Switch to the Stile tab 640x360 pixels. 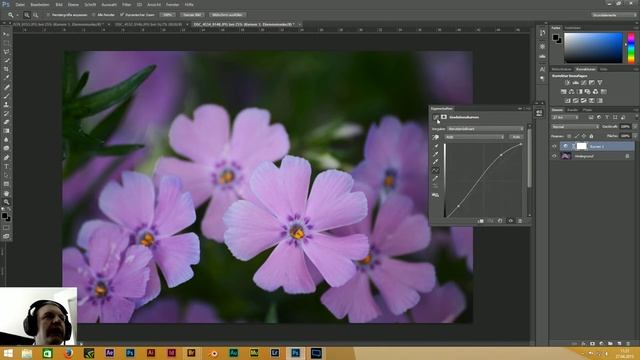603,69
